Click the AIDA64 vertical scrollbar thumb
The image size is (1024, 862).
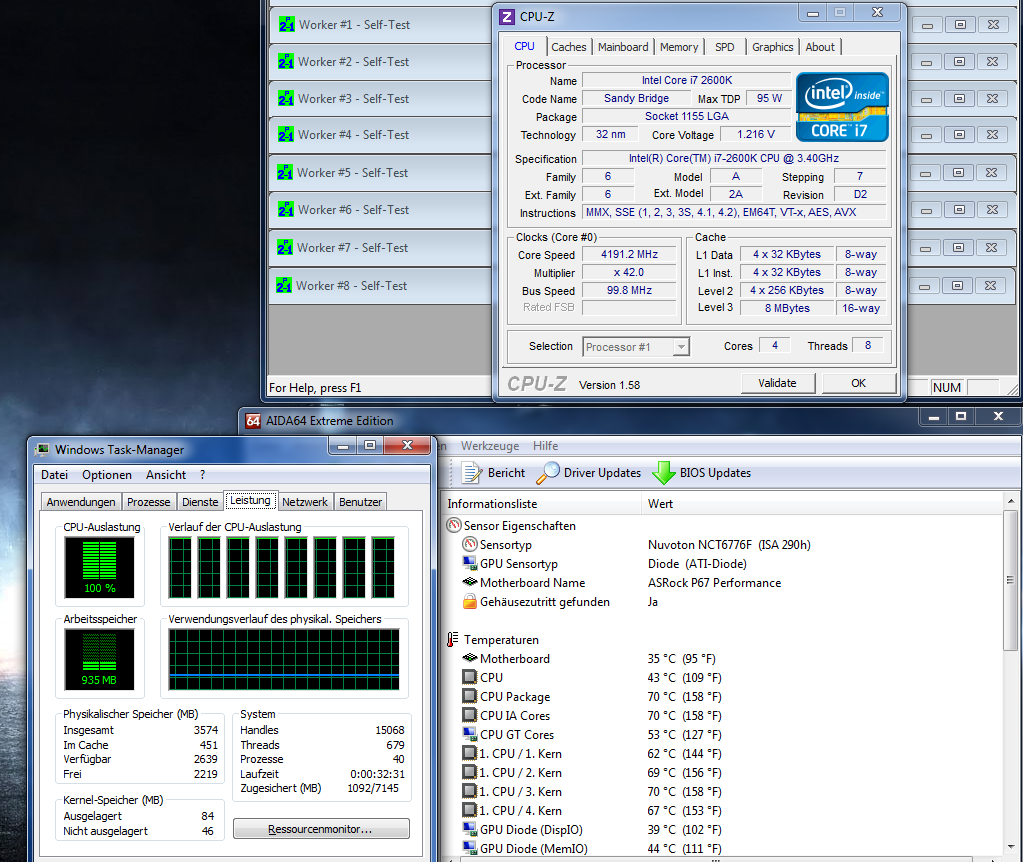[x=1010, y=579]
